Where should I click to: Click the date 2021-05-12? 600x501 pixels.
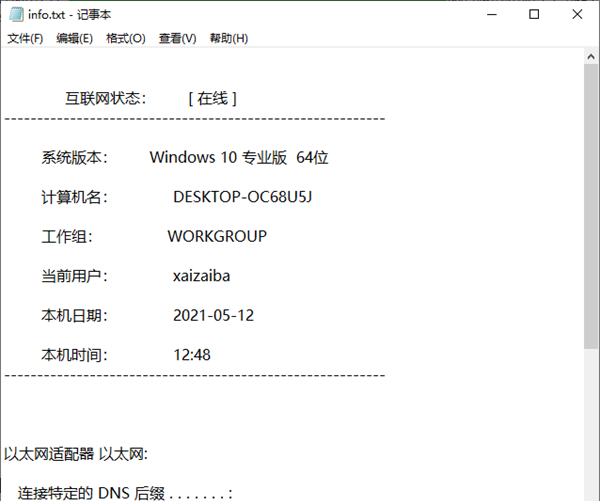214,315
